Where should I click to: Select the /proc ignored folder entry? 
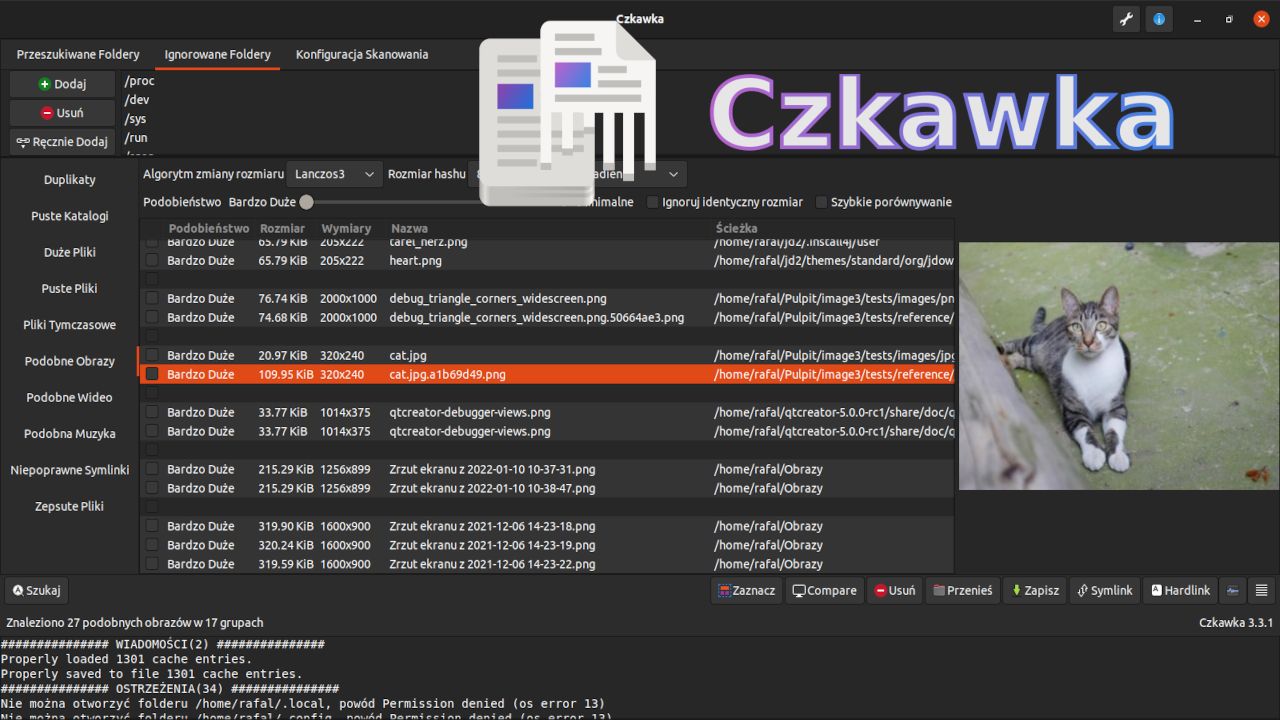pos(139,81)
